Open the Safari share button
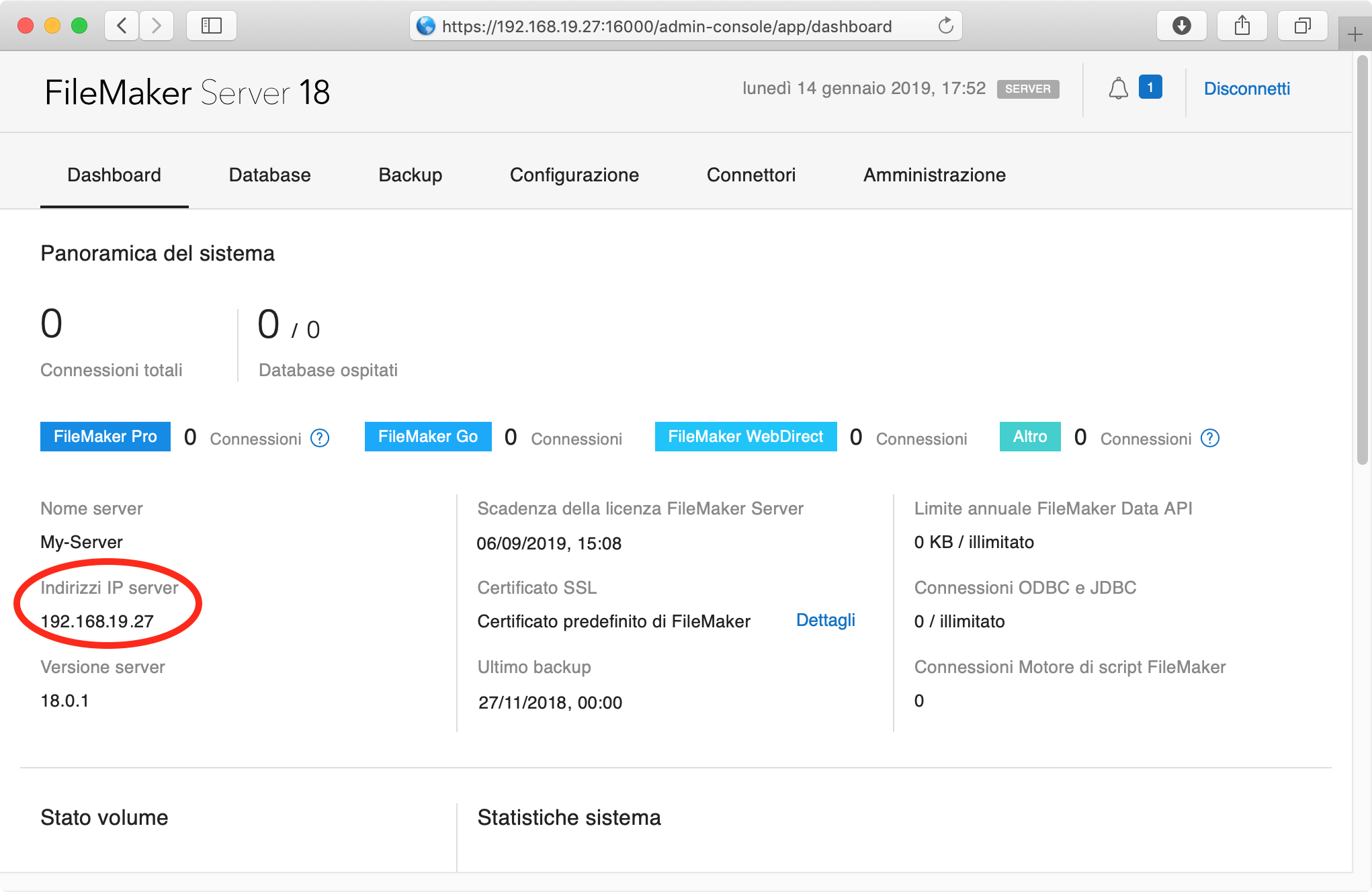This screenshot has height=892, width=1372. (x=1242, y=26)
